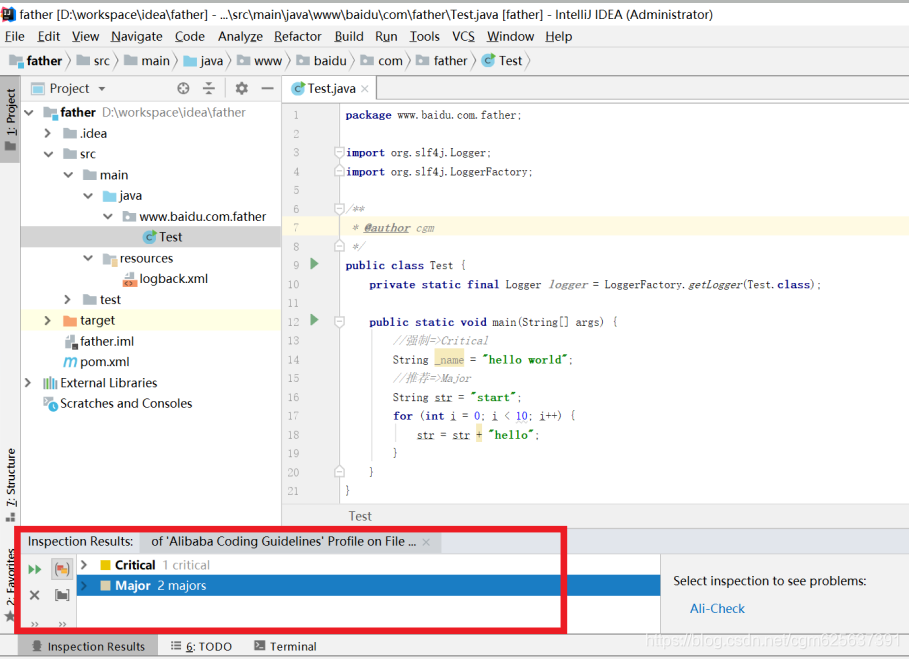909x659 pixels.
Task: Click 'father' breadcrumb root in navigation bar
Action: [36, 61]
